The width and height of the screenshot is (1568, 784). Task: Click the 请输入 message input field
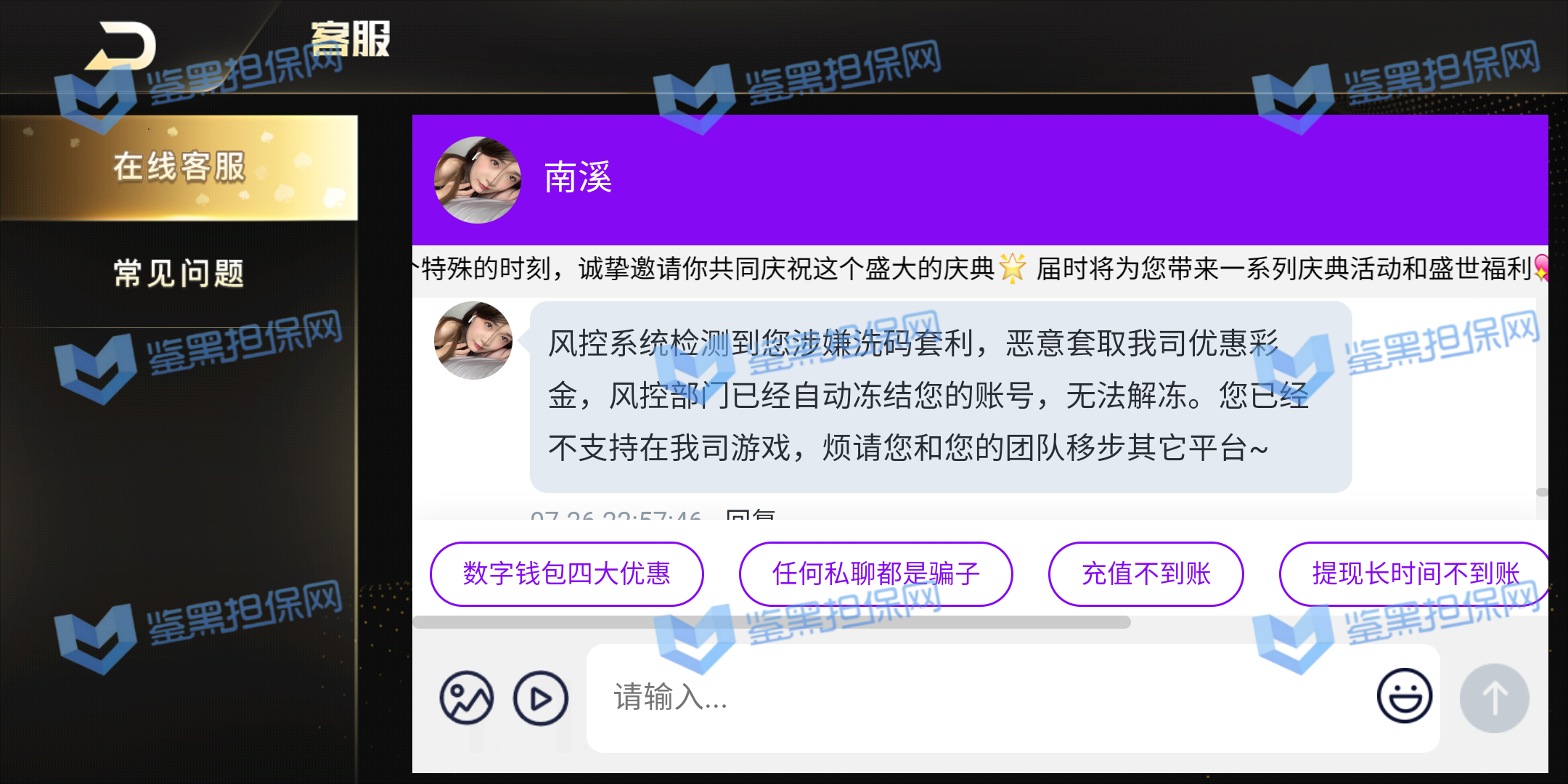(x=1013, y=698)
